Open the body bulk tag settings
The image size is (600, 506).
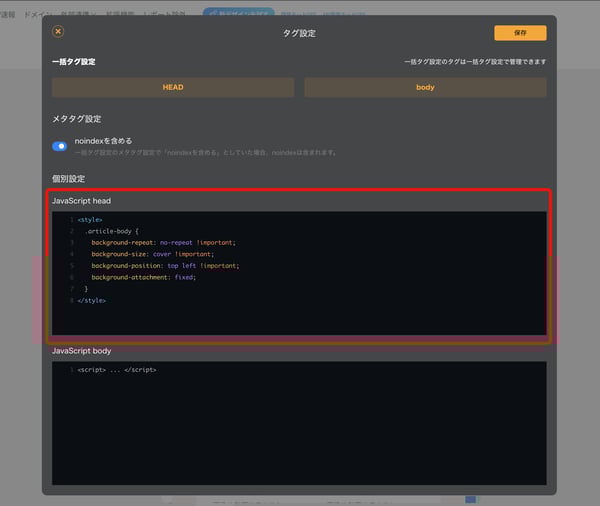coord(425,87)
